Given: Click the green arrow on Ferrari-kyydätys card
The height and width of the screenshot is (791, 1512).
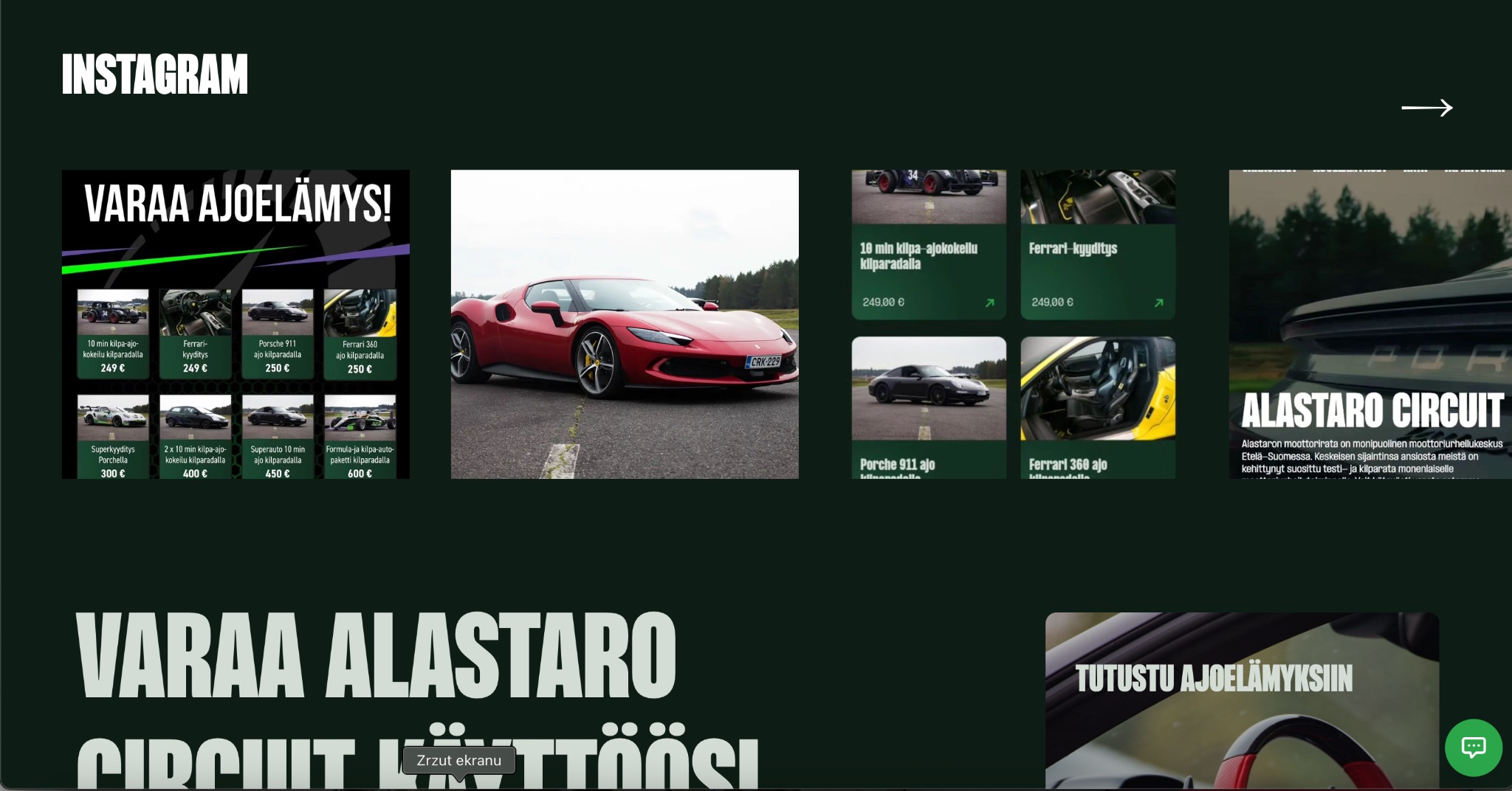Looking at the screenshot, I should [x=1159, y=302].
